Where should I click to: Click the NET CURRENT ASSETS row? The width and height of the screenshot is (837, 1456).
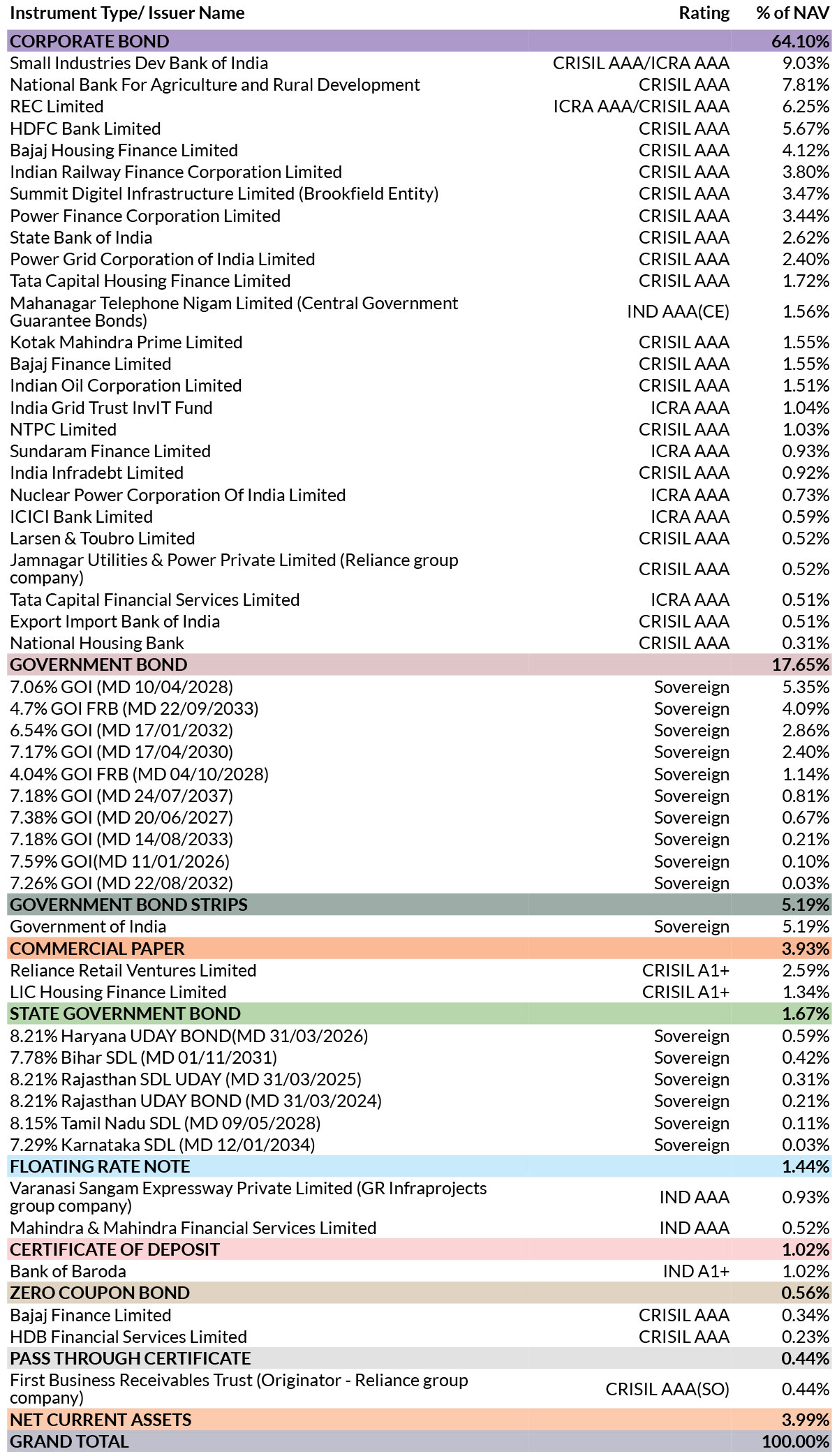pos(419,1420)
